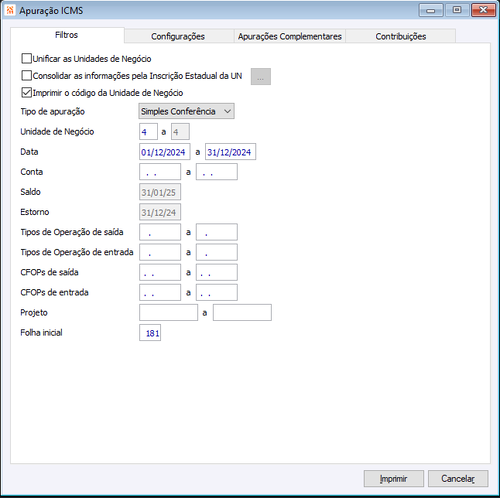
Task: Click the ellipsis button beside Inscrição Estadual da UN
Action: (261, 77)
